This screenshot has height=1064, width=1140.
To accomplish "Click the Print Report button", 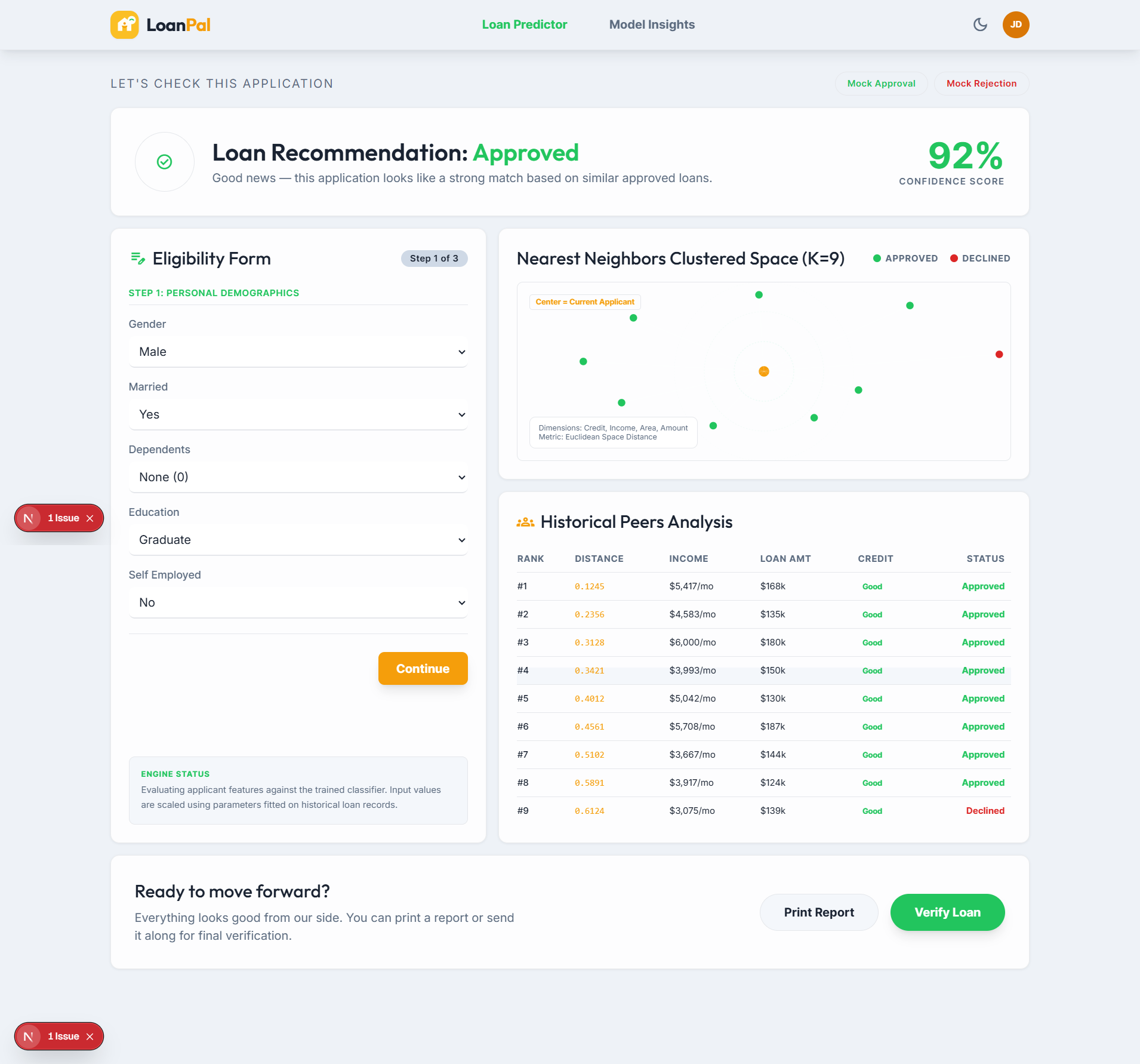I will coord(819,912).
